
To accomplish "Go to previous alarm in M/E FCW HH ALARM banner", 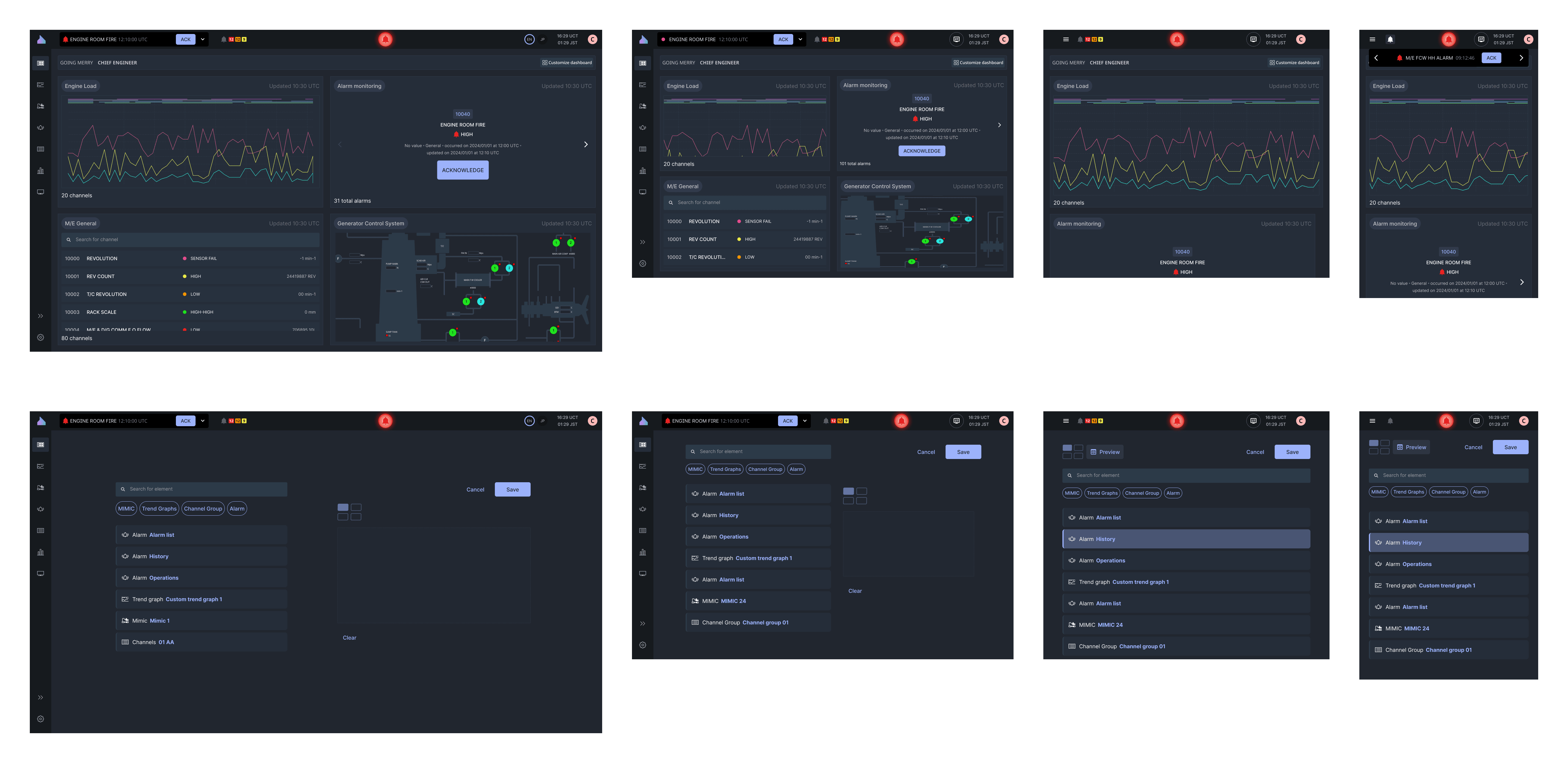I will pyautogui.click(x=1376, y=58).
